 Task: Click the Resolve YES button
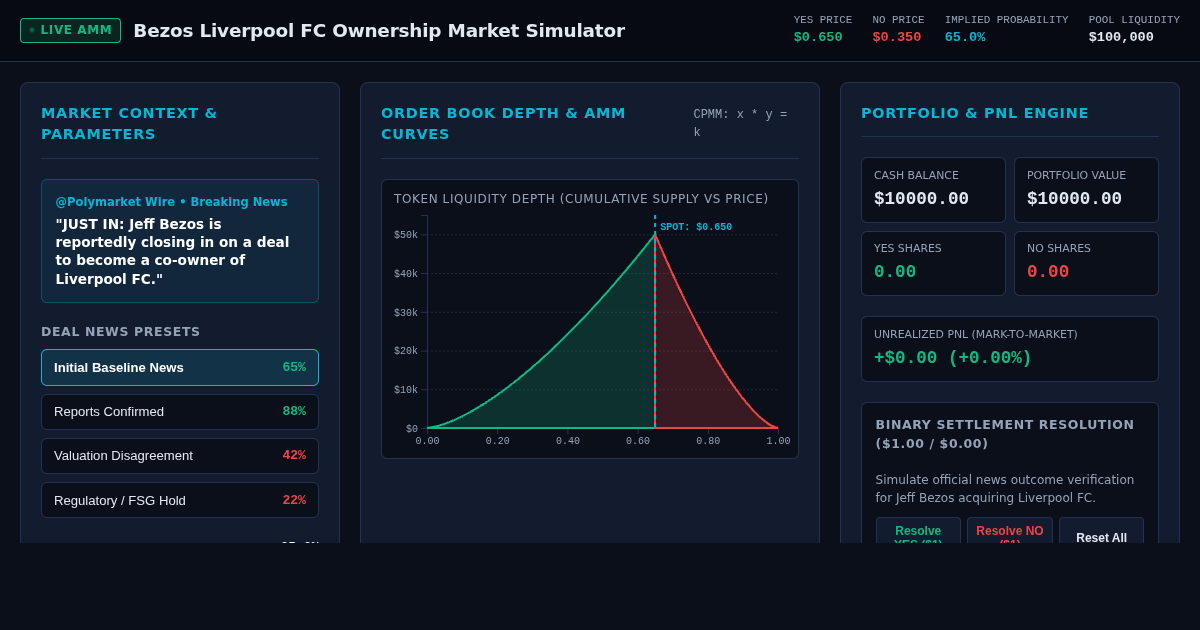tap(918, 531)
